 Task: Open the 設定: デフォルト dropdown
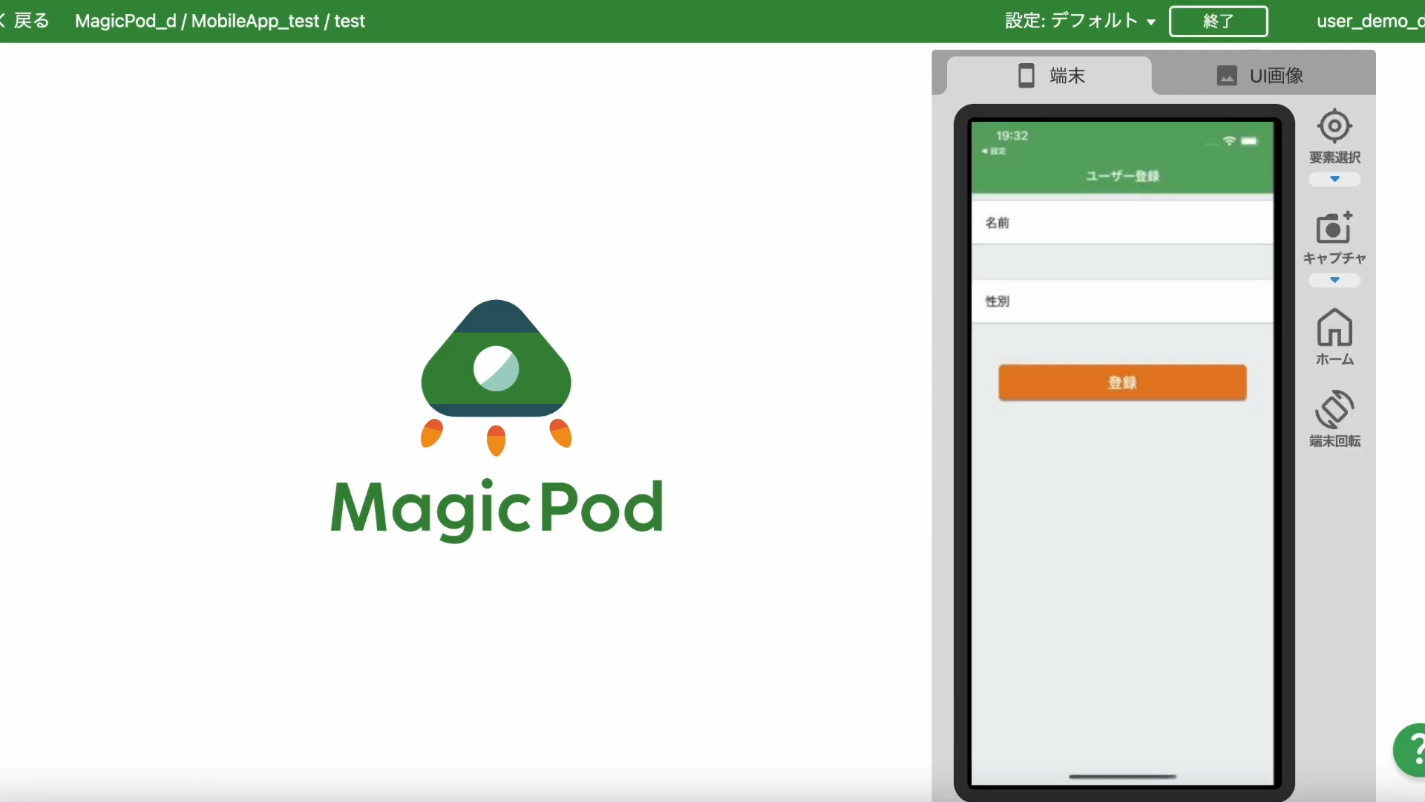[x=1081, y=21]
